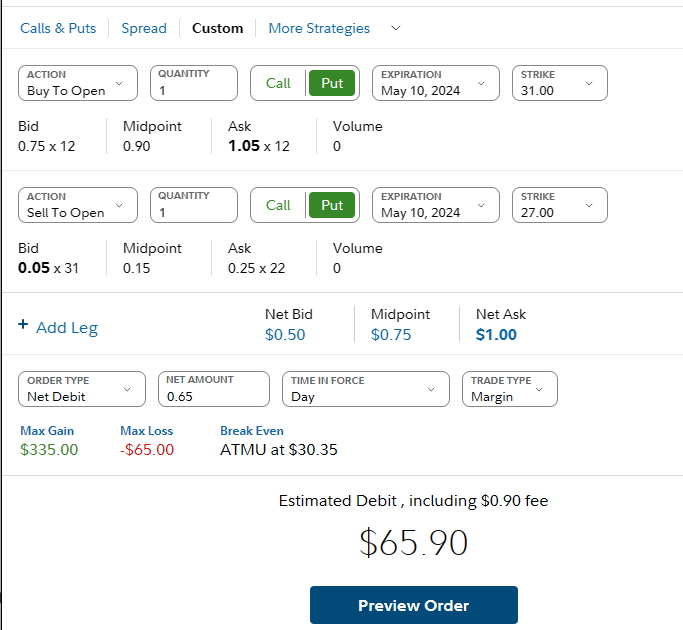Select Put for the 27.00 strike leg
The height and width of the screenshot is (630, 683).
(332, 205)
